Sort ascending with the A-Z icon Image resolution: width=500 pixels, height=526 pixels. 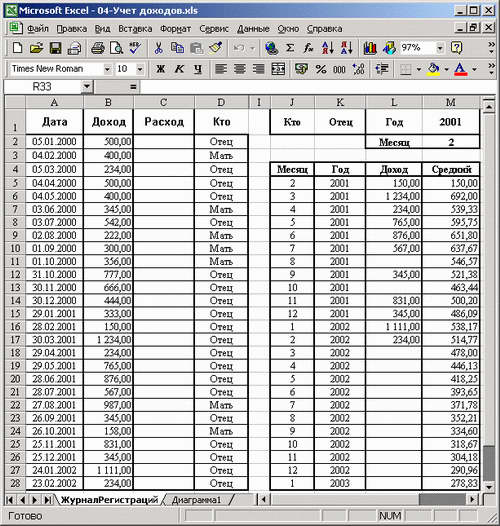click(x=328, y=49)
